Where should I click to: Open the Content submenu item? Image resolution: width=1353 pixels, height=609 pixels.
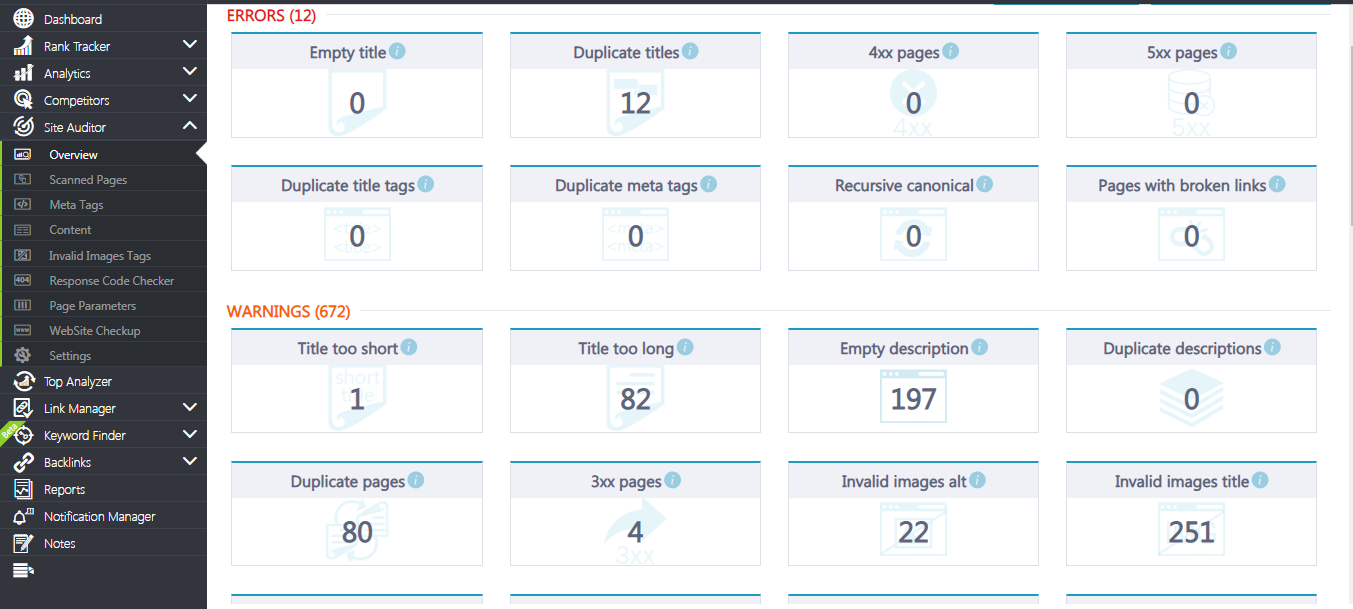(x=103, y=230)
